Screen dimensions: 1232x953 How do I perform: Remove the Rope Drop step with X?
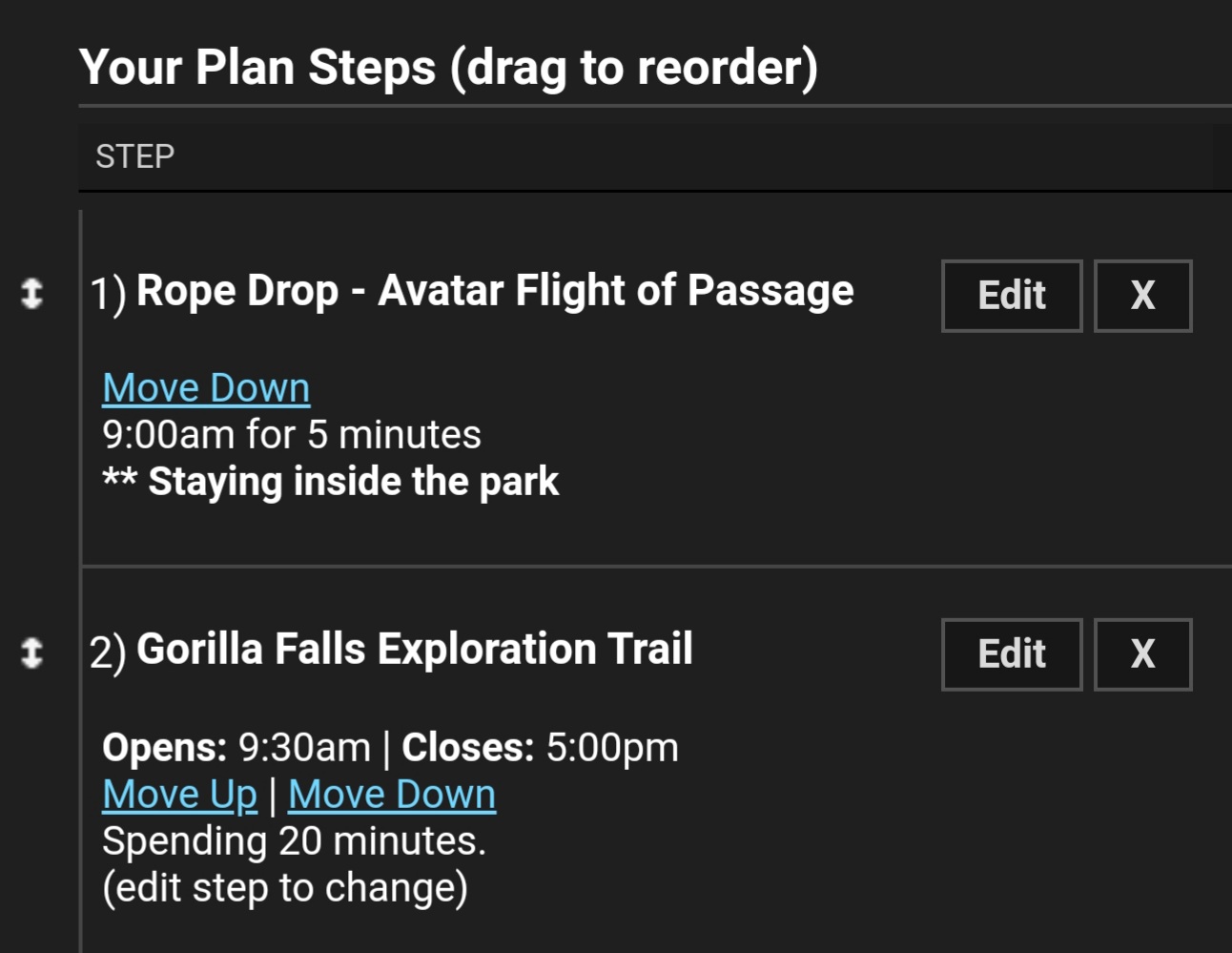point(1141,296)
